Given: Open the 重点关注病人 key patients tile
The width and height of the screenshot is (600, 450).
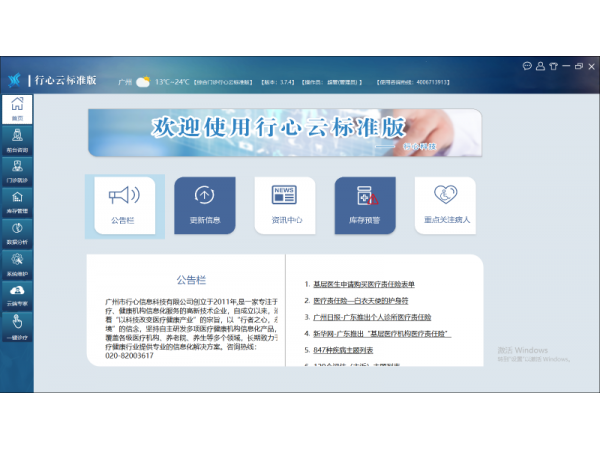Looking at the screenshot, I should (x=446, y=203).
